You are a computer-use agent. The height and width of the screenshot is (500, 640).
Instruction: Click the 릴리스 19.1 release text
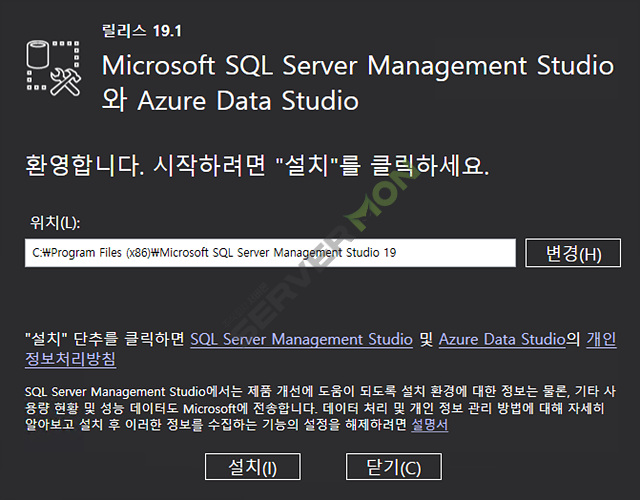tap(142, 31)
